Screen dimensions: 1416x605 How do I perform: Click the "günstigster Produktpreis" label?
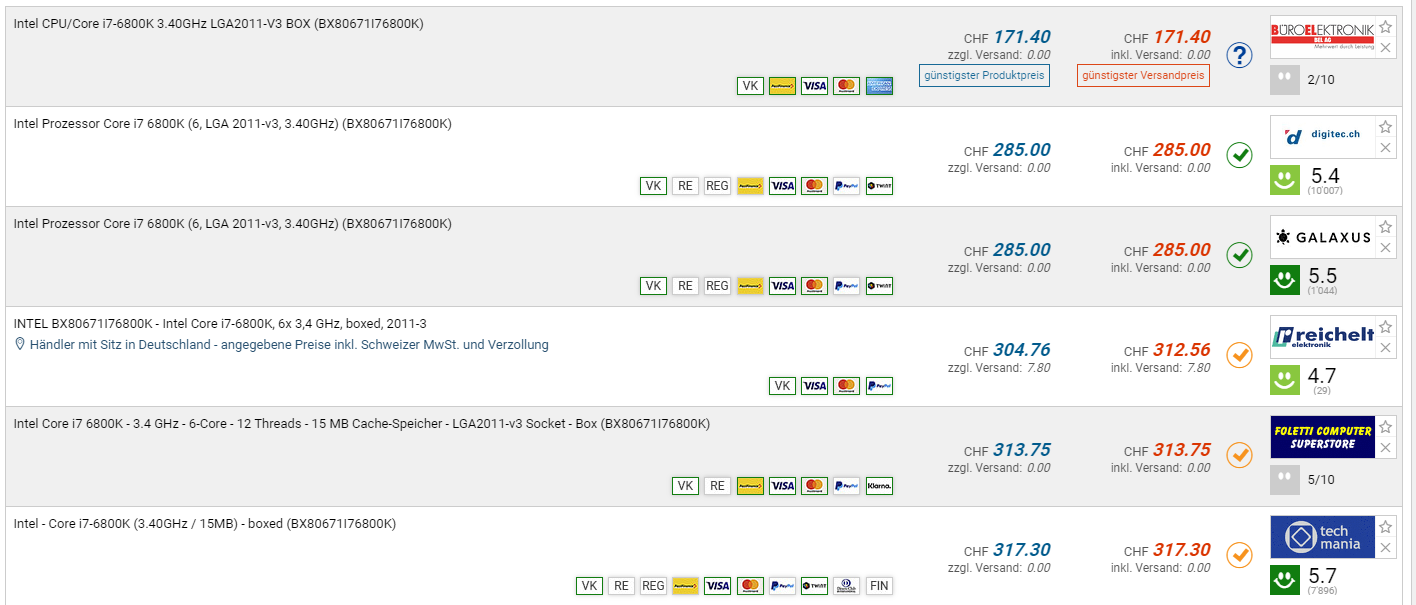[984, 76]
